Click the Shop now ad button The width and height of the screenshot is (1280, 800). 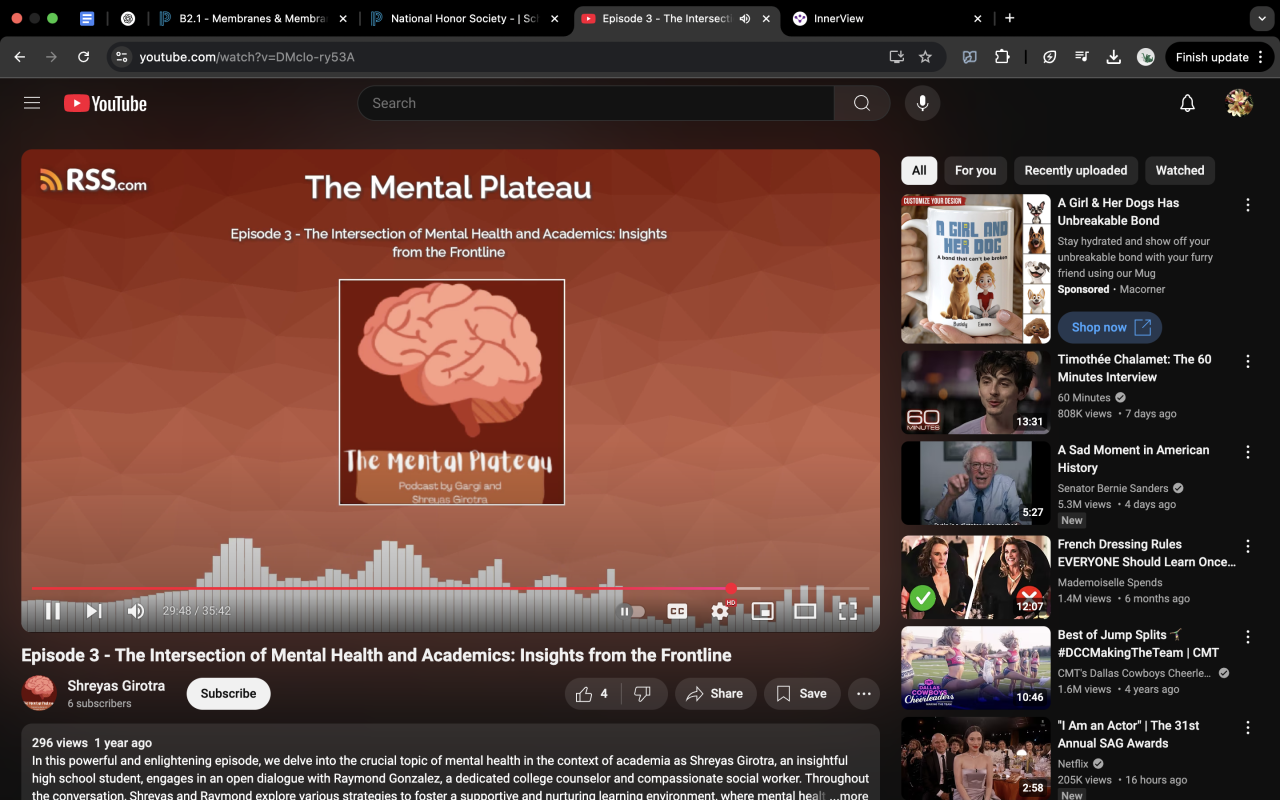pos(1110,327)
